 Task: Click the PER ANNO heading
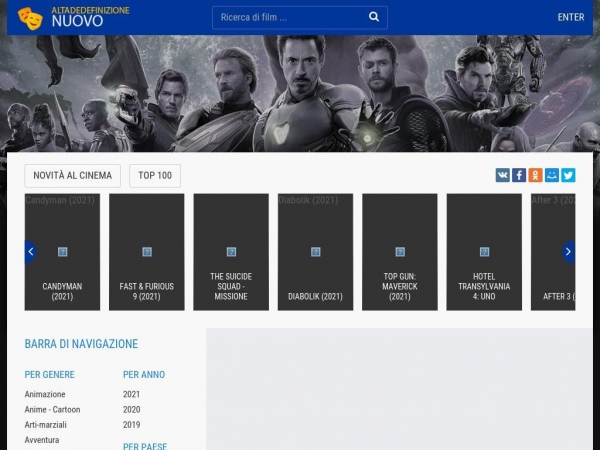pyautogui.click(x=144, y=375)
